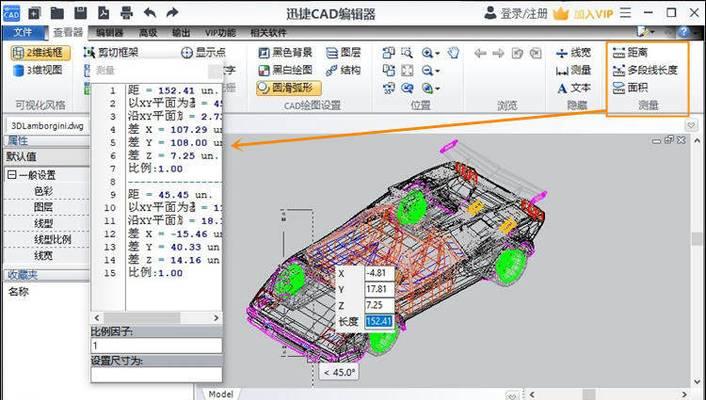706x400 pixels.
Task: Open the help question mark icon
Action: [x=683, y=32]
